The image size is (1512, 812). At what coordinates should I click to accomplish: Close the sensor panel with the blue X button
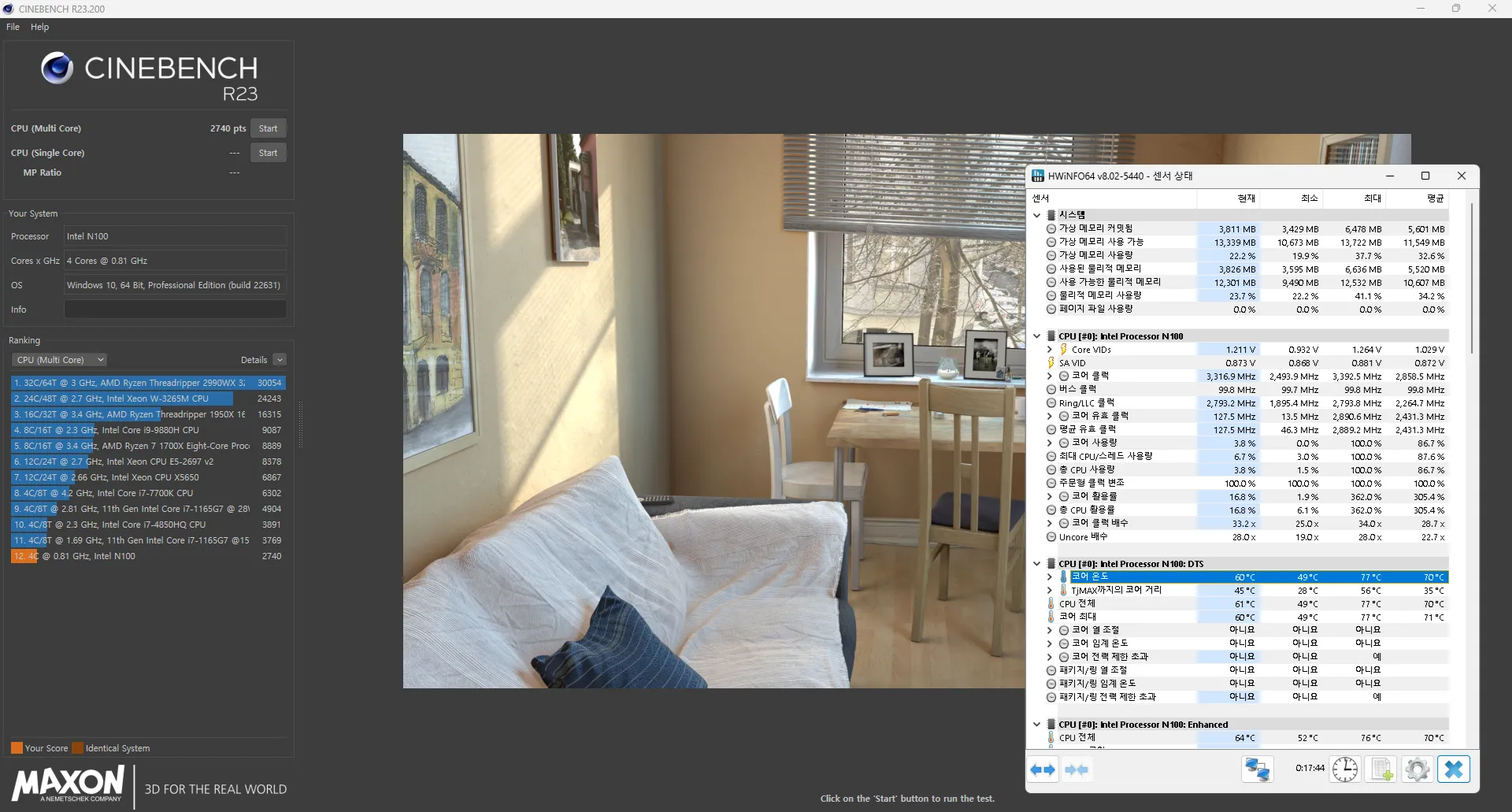(x=1454, y=769)
